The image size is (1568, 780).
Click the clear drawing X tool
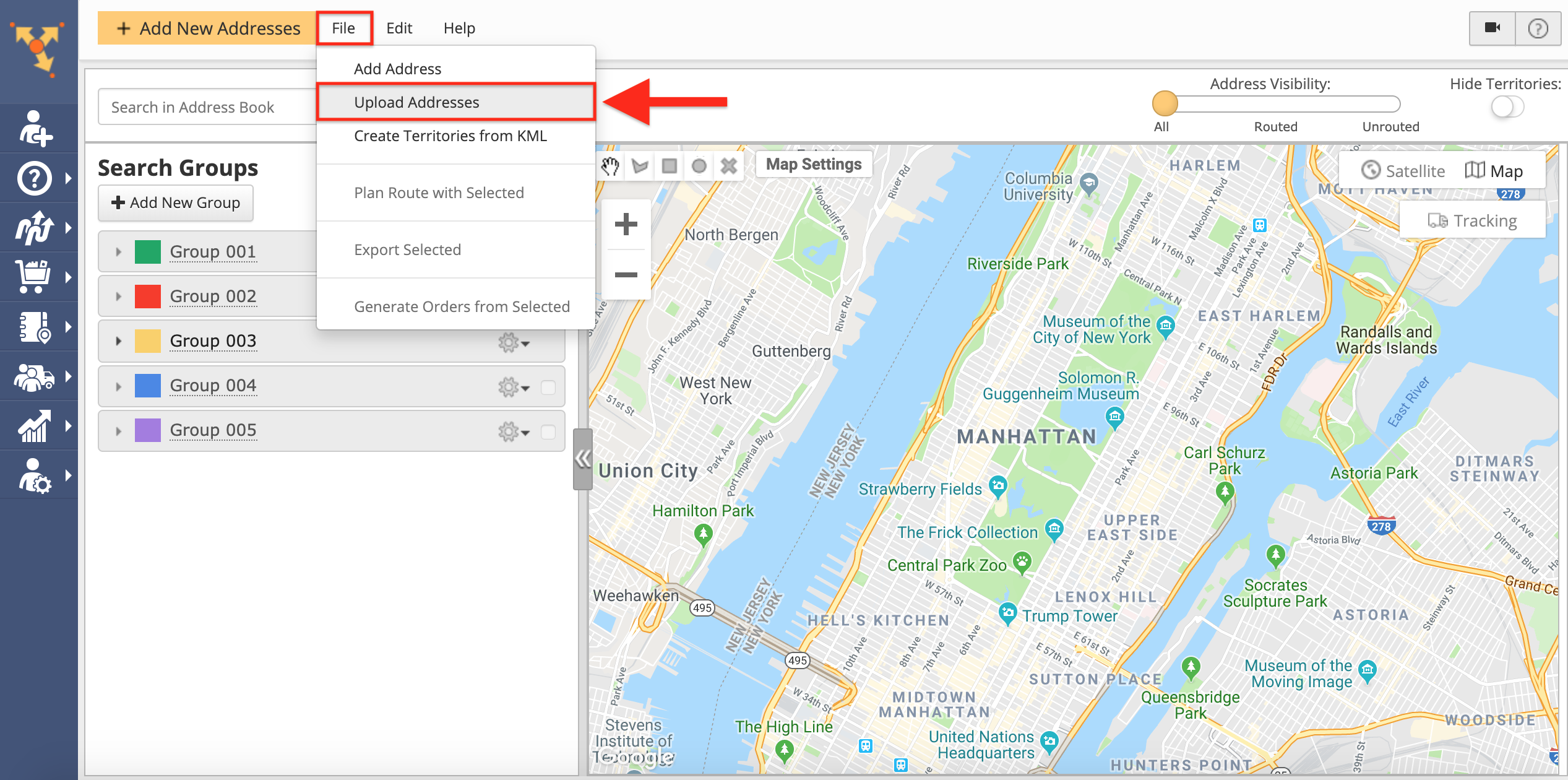pos(729,166)
